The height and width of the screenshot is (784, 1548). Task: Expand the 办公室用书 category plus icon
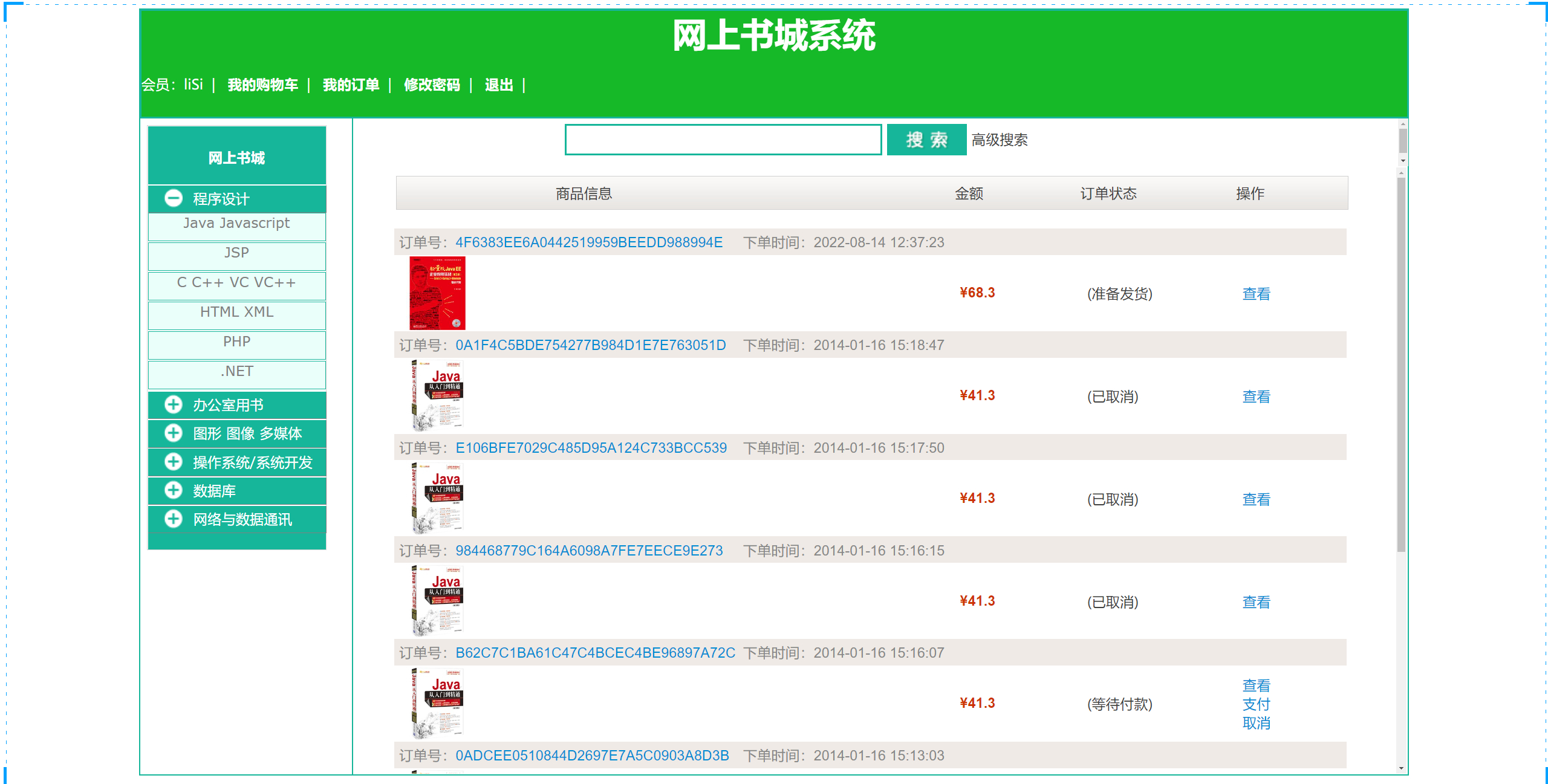pyautogui.click(x=174, y=404)
